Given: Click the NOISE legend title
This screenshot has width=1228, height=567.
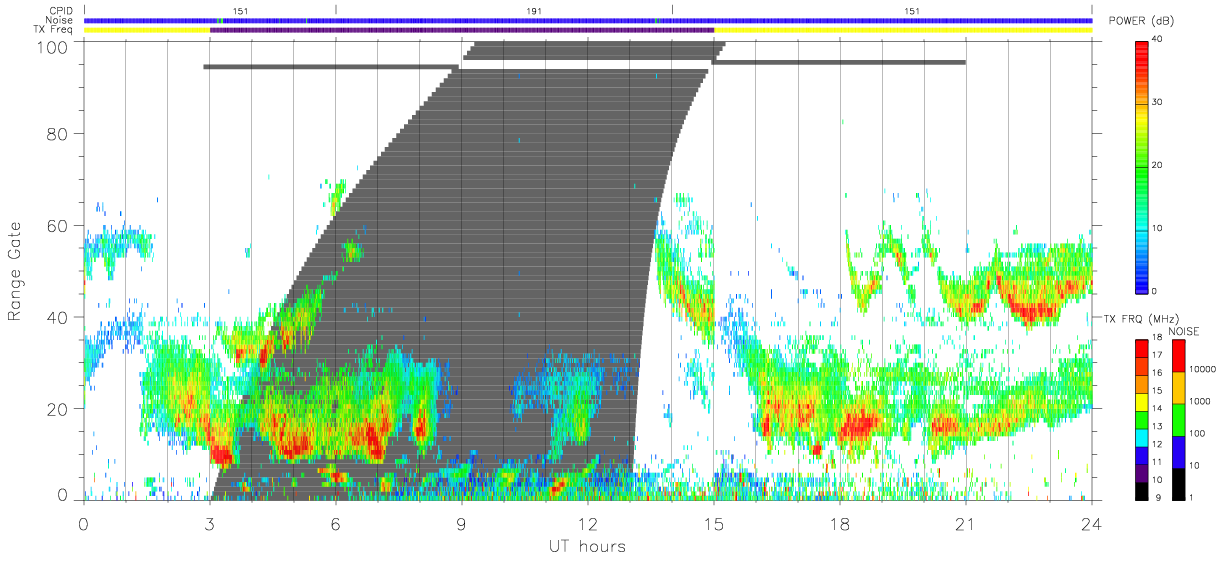Looking at the screenshot, I should [1184, 331].
